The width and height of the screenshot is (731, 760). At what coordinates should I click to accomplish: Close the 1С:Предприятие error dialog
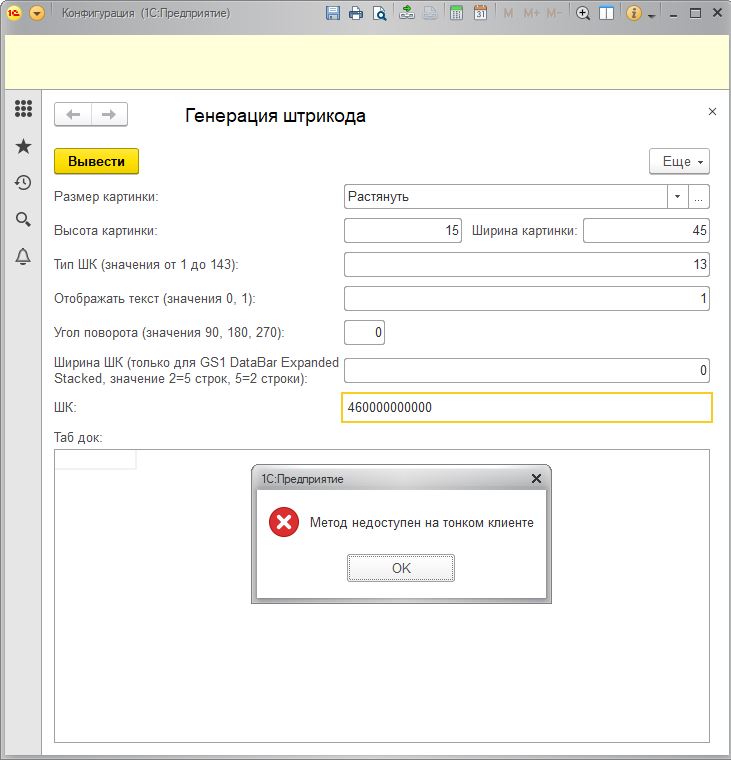coord(536,479)
